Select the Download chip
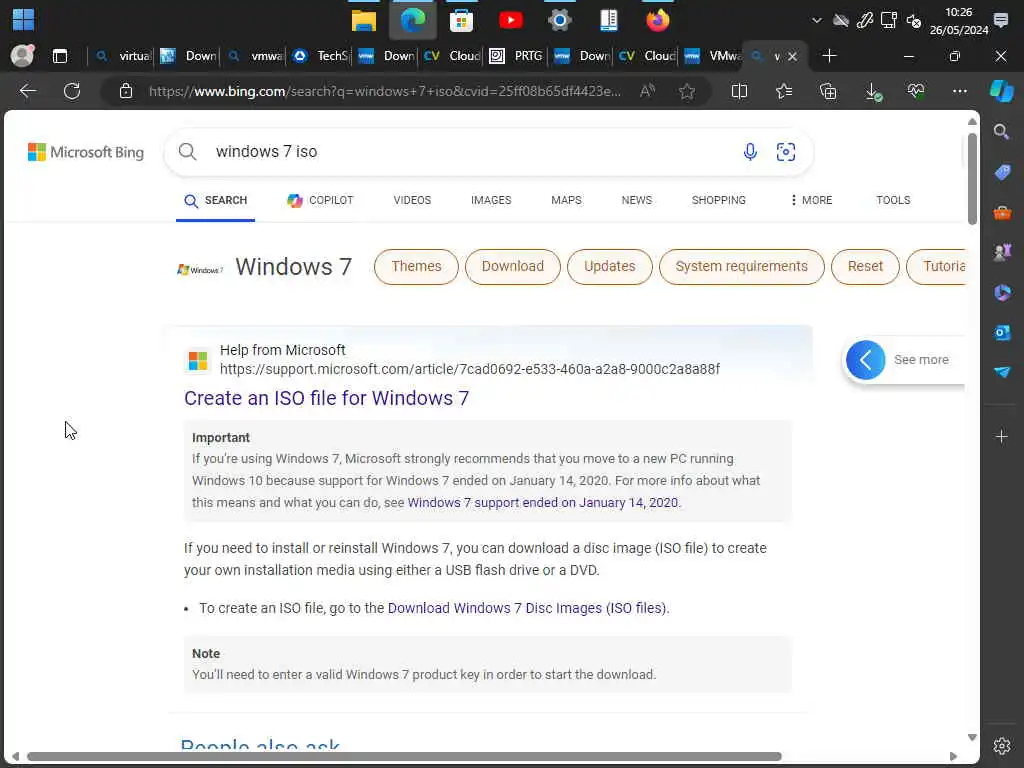Screen dimensions: 1024x768 pos(513,266)
